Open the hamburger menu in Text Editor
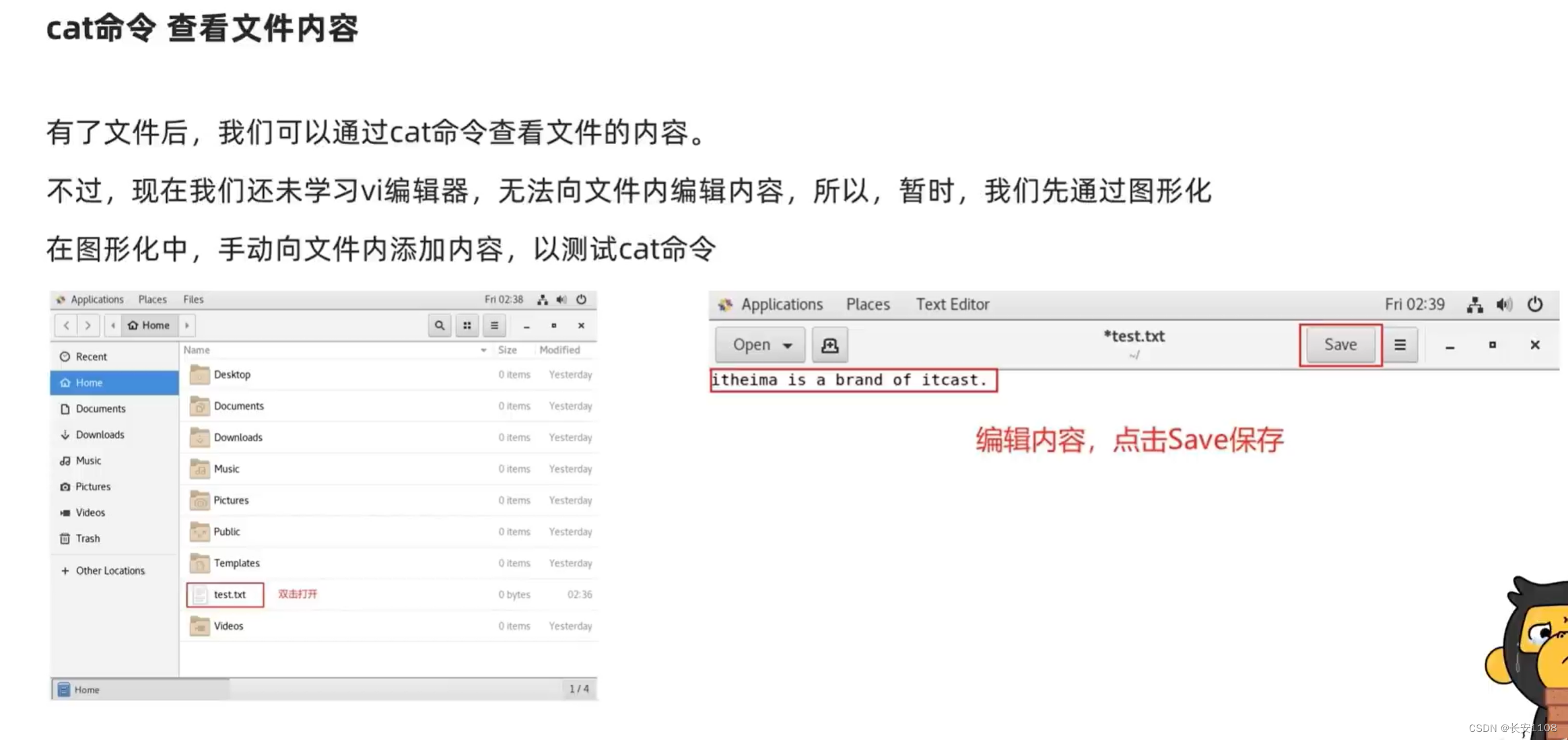Screen dimensions: 1568x740 [x=1399, y=344]
